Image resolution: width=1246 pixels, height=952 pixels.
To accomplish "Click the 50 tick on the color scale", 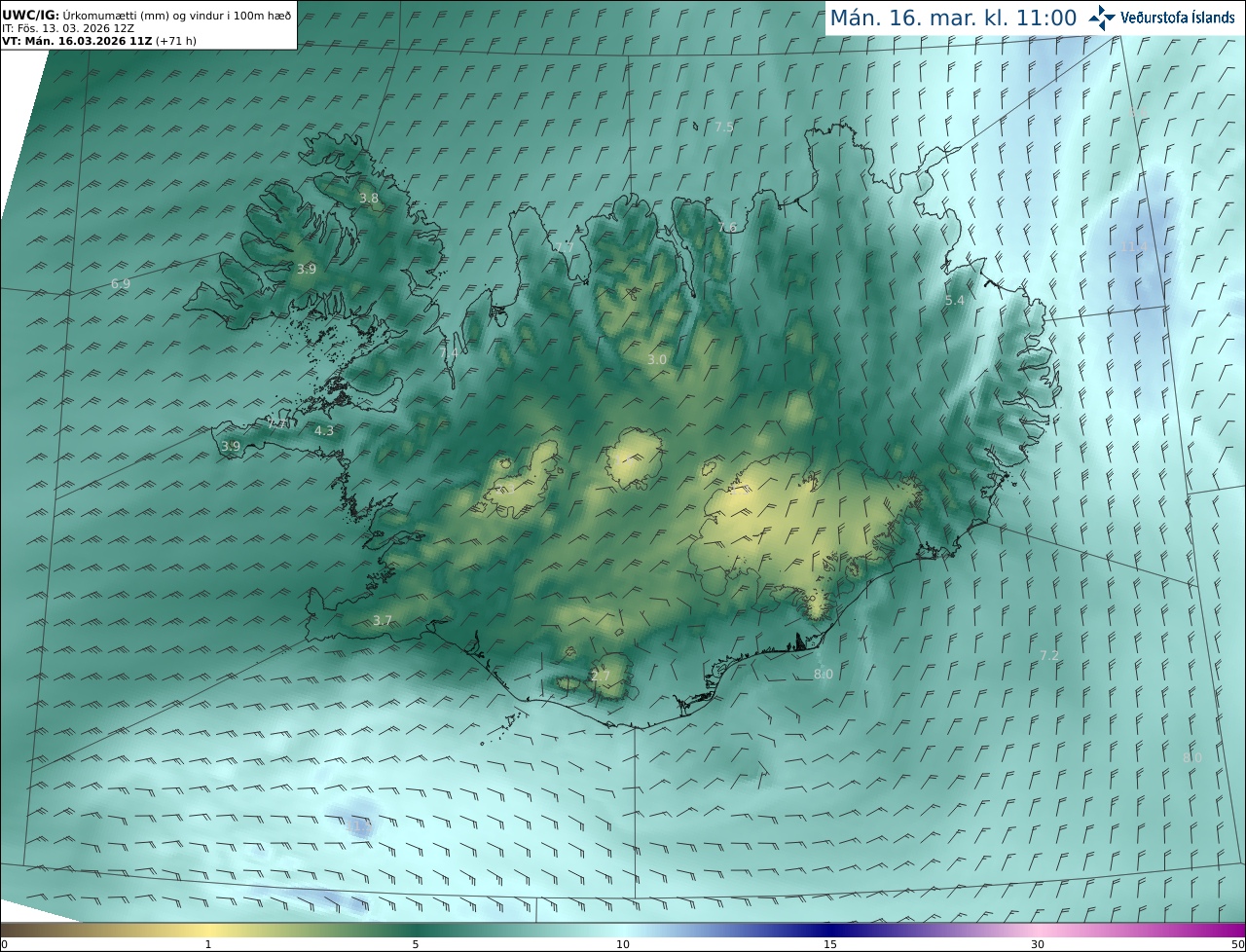I will (x=1238, y=944).
